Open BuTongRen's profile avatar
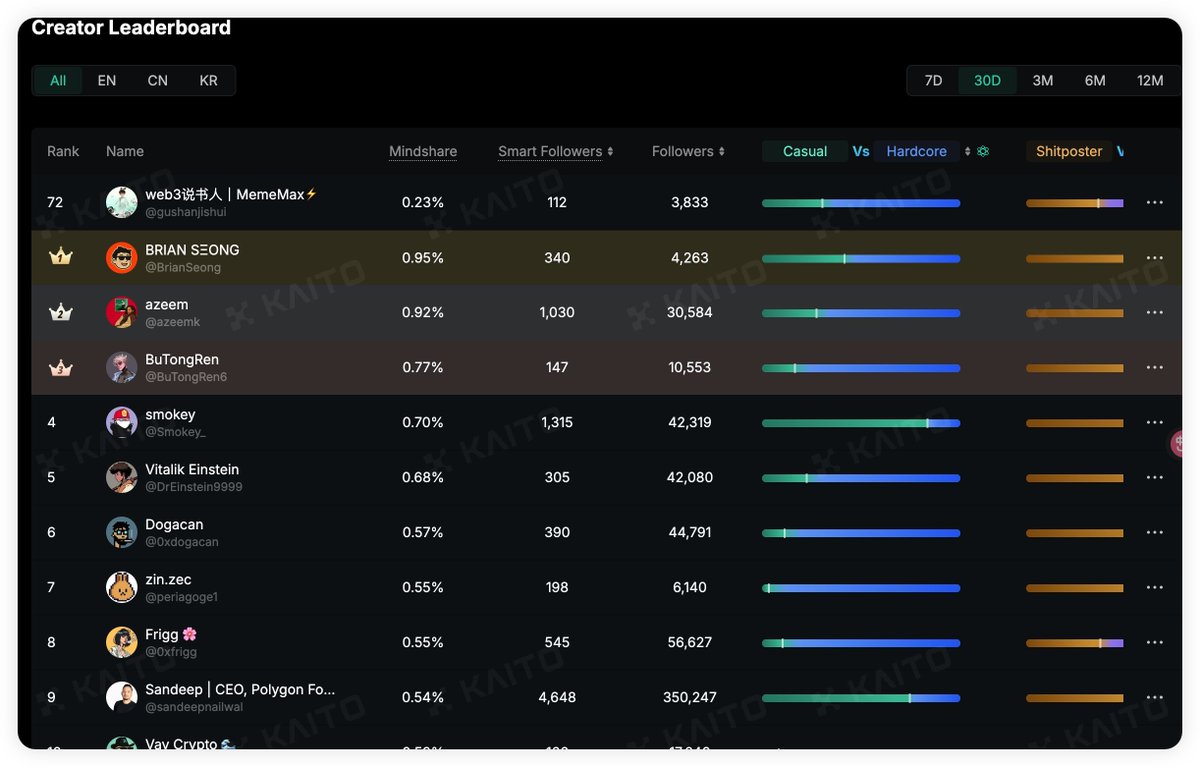The image size is (1200, 767). click(x=122, y=367)
